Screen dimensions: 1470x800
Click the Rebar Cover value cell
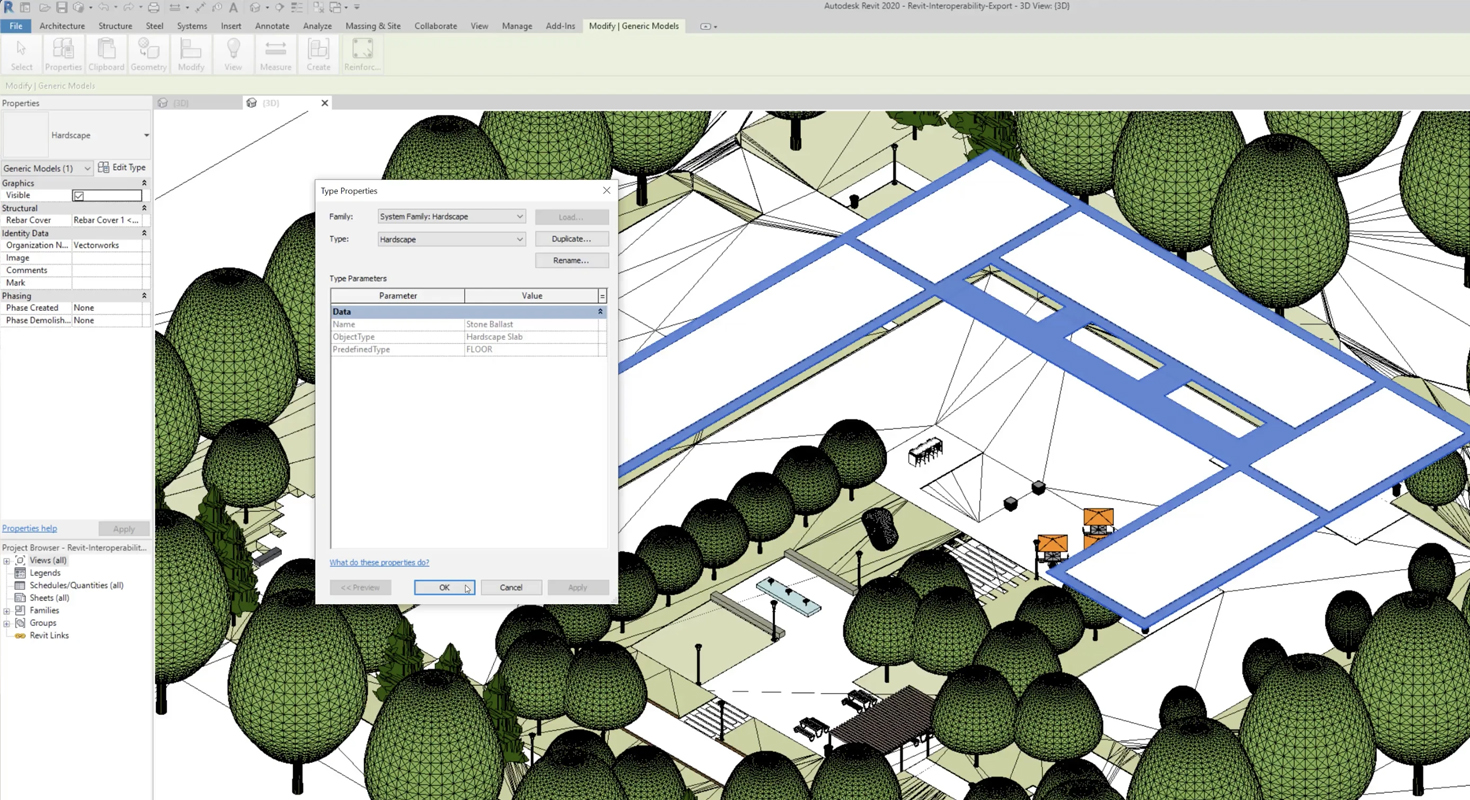[107, 220]
